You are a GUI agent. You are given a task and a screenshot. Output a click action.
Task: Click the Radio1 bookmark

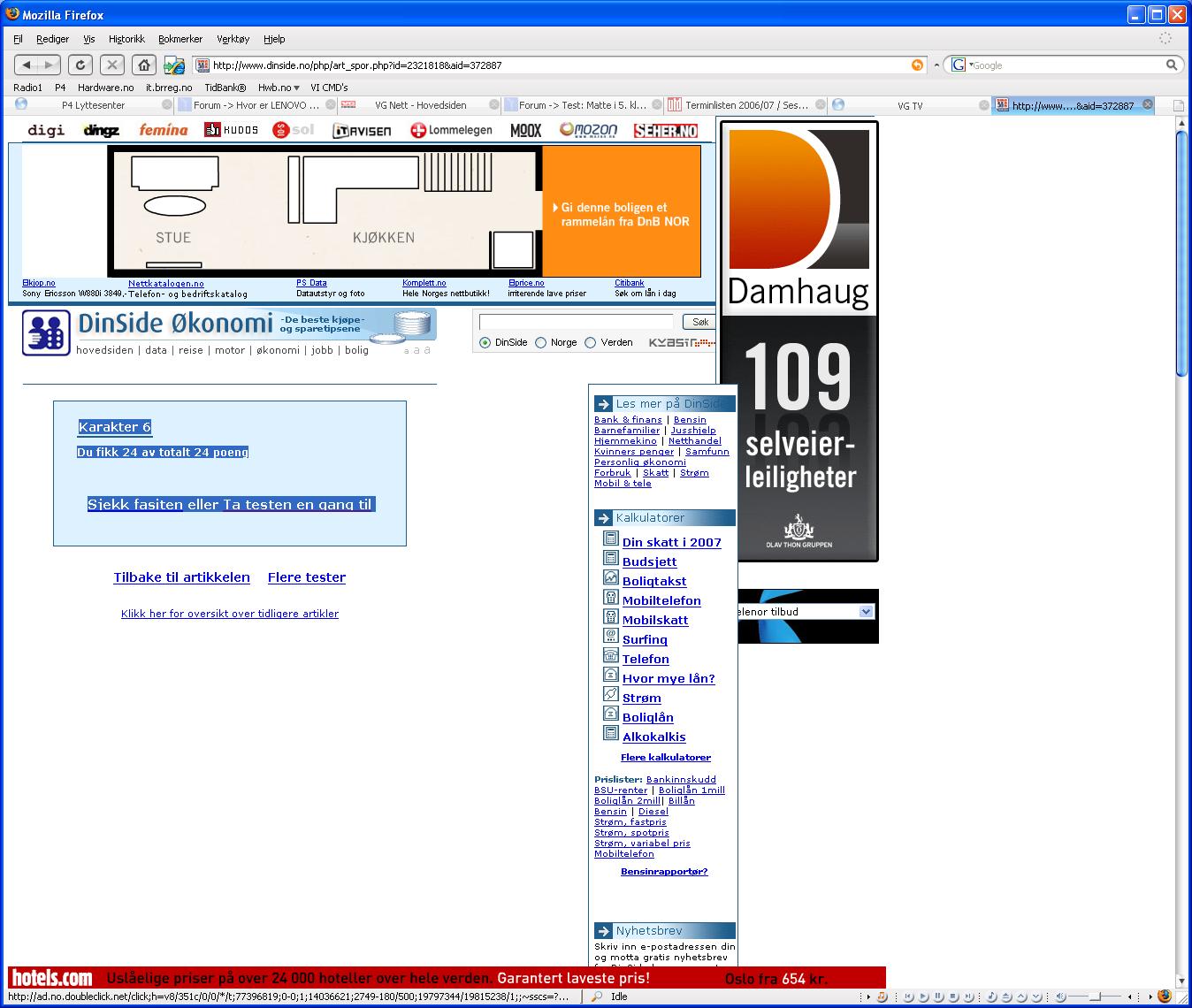(x=28, y=88)
